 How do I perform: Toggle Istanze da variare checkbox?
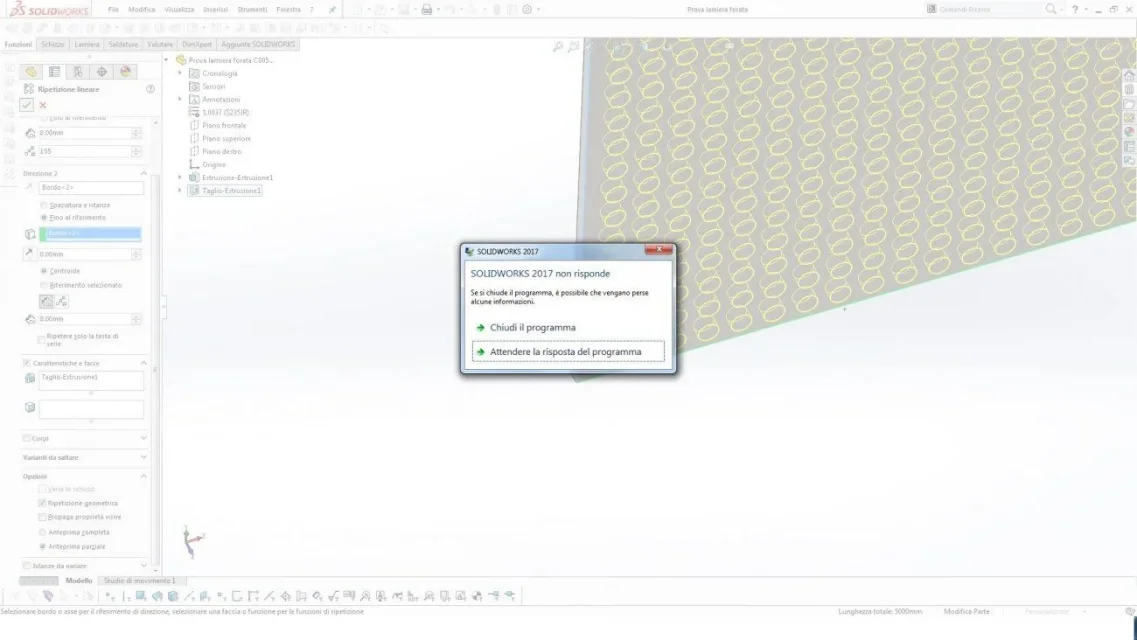(x=27, y=566)
